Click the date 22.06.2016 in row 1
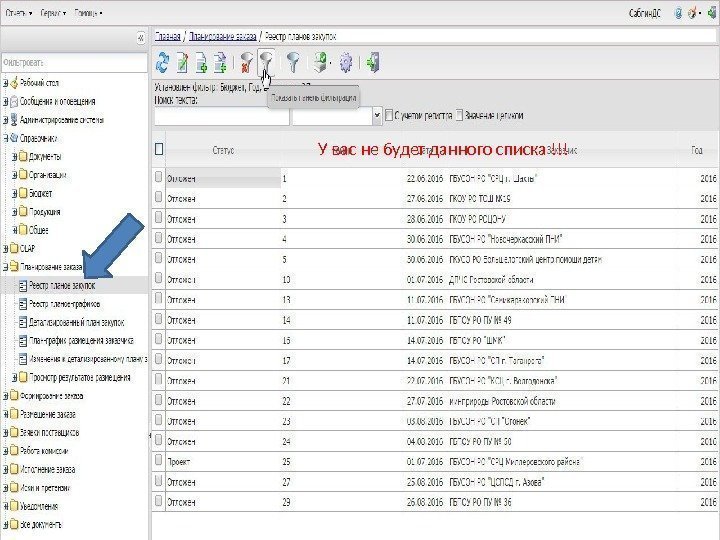The width and height of the screenshot is (720, 540). coord(425,179)
